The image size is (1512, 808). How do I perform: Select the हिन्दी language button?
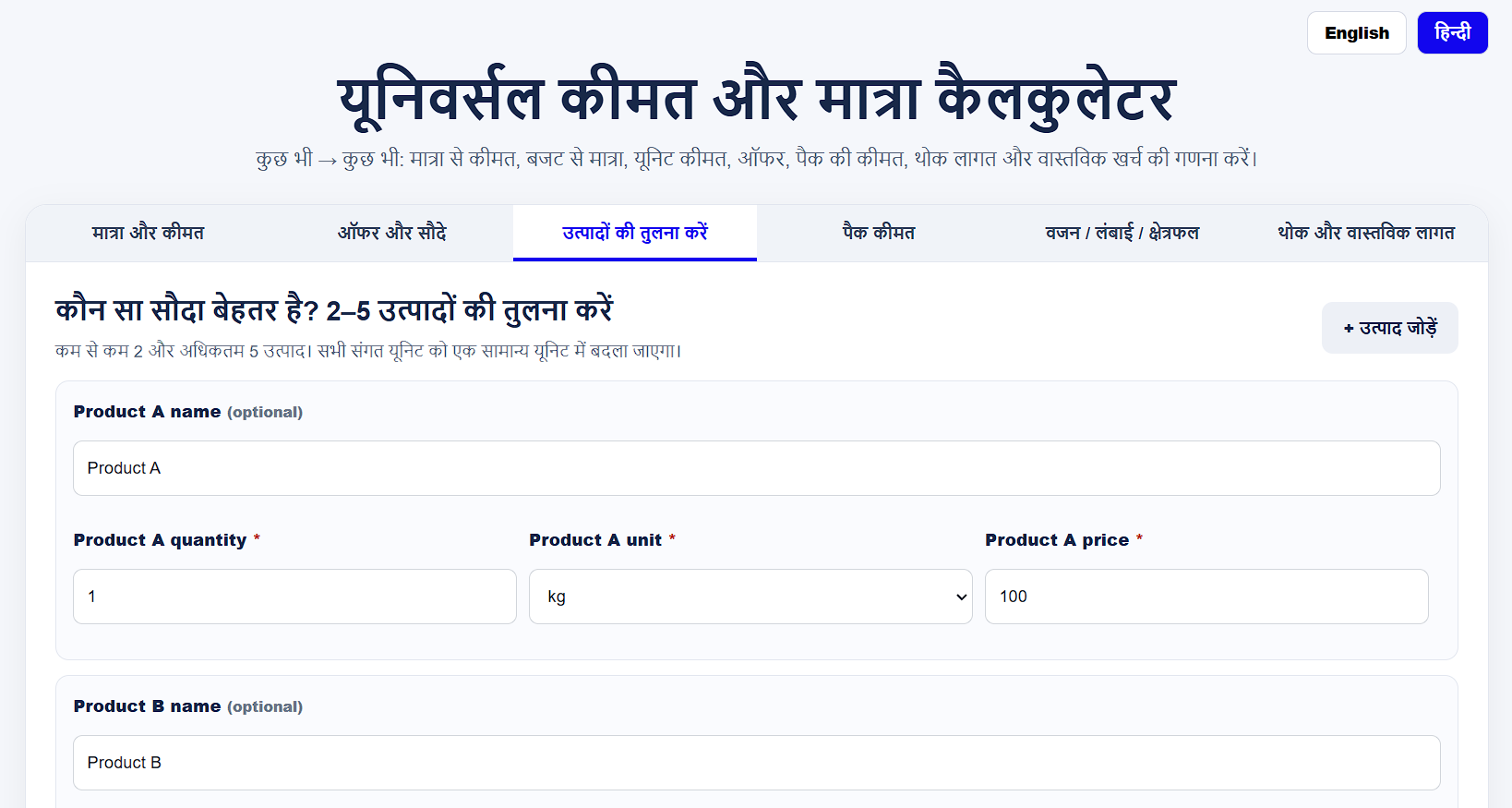pyautogui.click(x=1452, y=33)
